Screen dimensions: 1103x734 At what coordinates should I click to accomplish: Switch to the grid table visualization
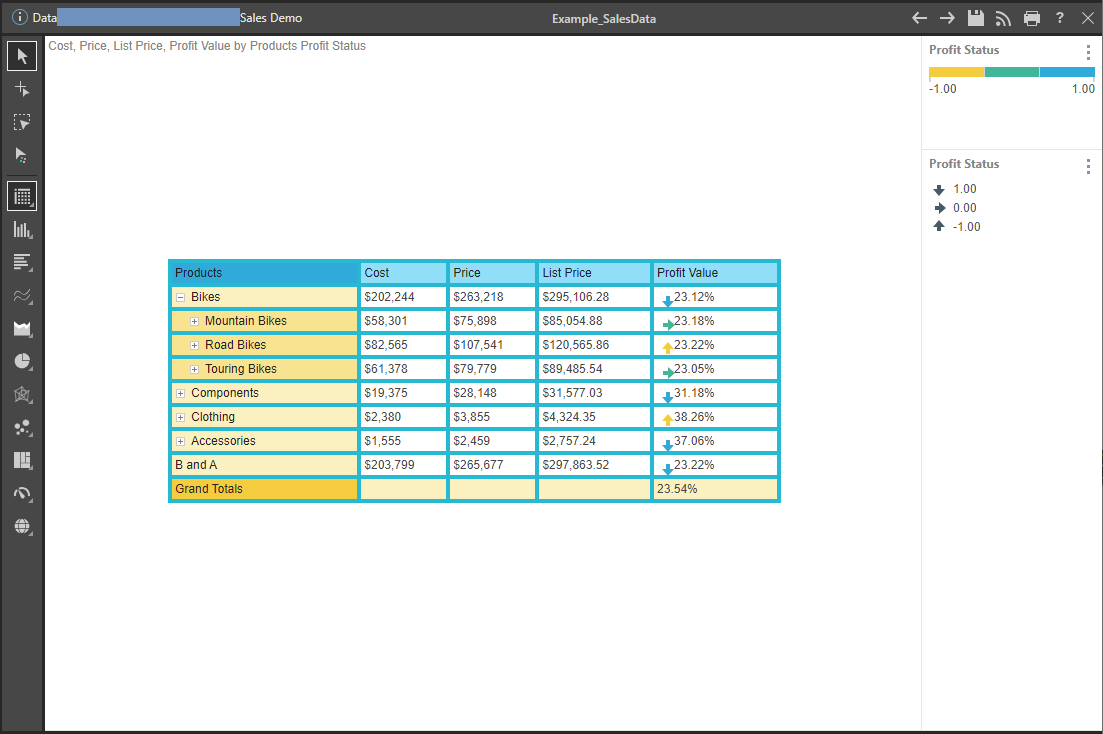click(x=22, y=196)
